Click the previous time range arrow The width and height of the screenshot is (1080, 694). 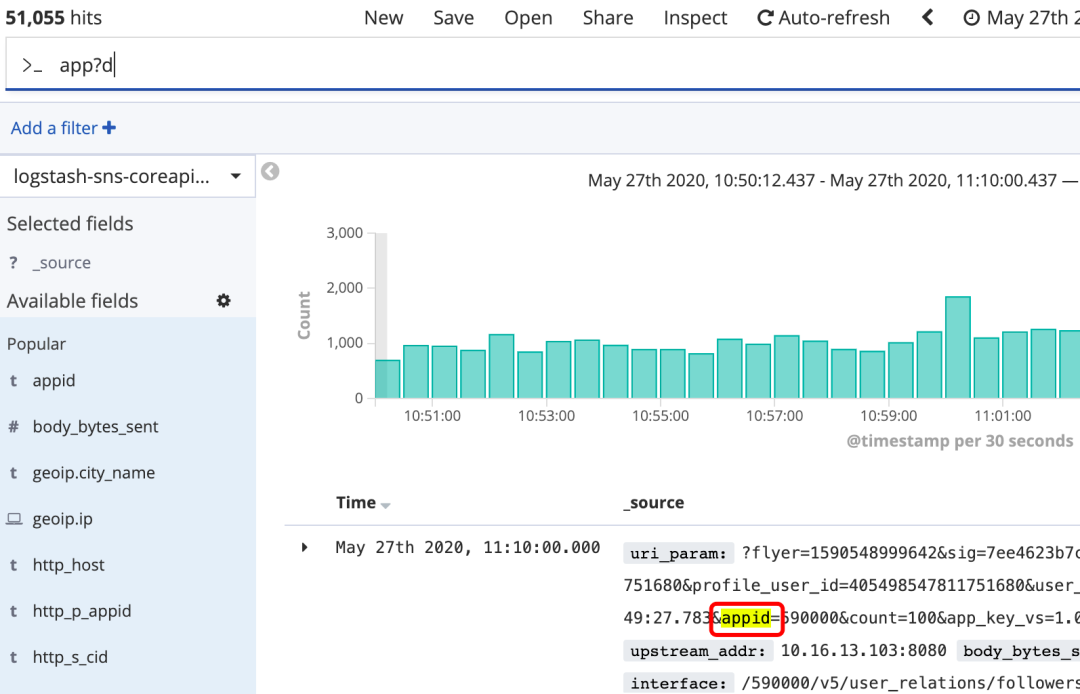[x=927, y=18]
